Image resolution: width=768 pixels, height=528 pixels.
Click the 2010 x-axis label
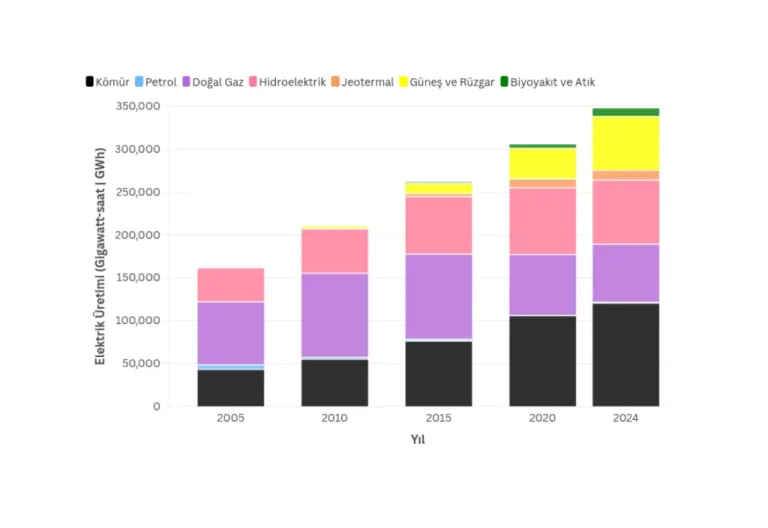coord(335,418)
